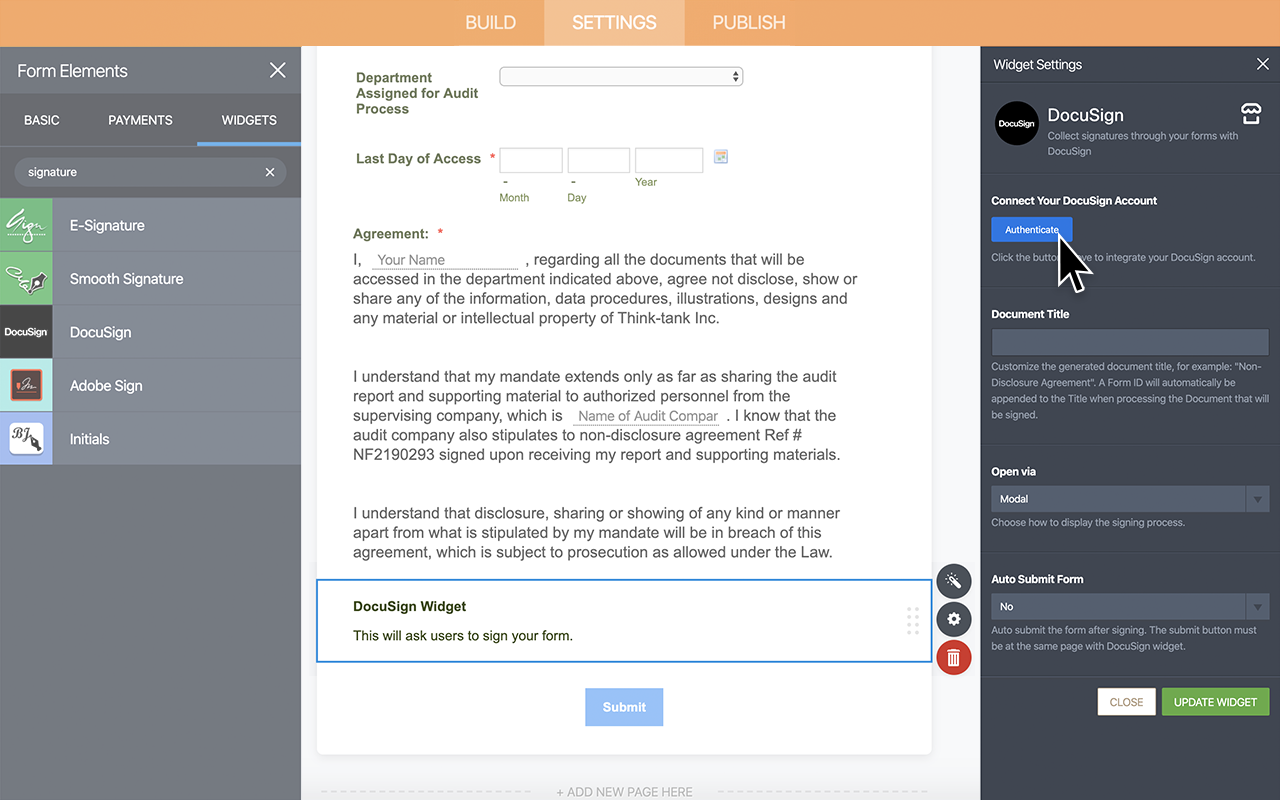This screenshot has width=1280, height=800.
Task: Close the Widget Settings panel
Action: click(1262, 63)
